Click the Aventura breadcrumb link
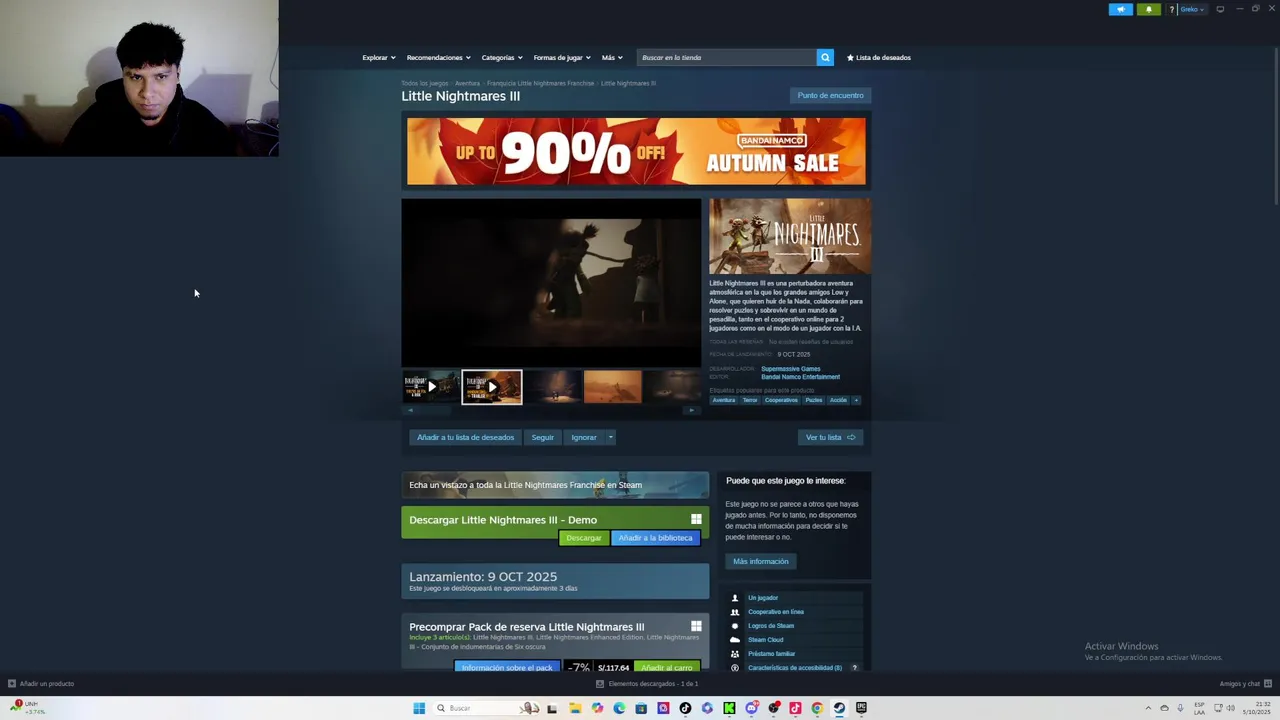The width and height of the screenshot is (1280, 720). tap(467, 83)
